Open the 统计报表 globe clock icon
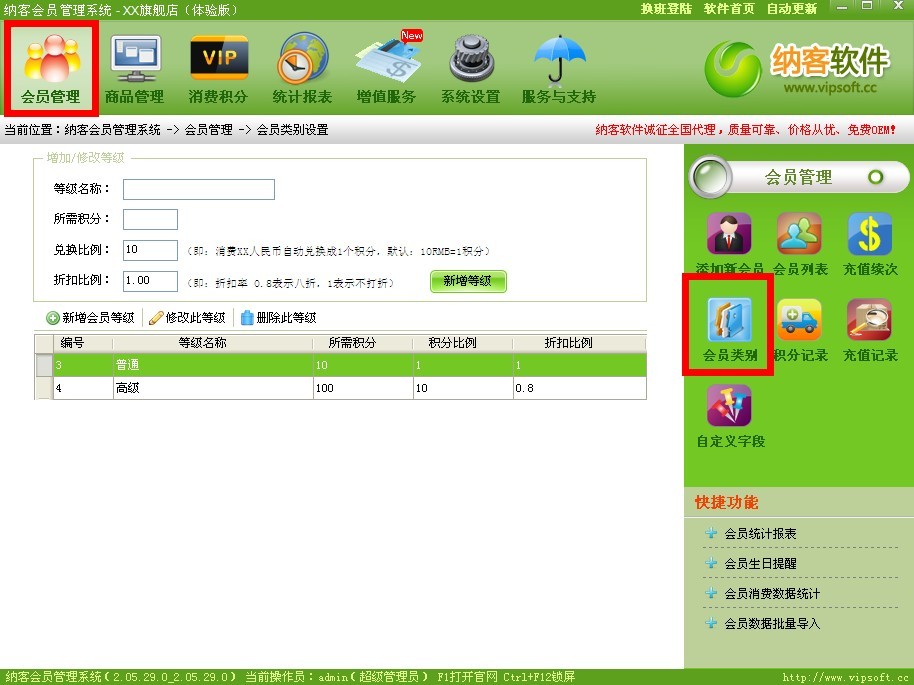The image size is (914, 685). [302, 68]
